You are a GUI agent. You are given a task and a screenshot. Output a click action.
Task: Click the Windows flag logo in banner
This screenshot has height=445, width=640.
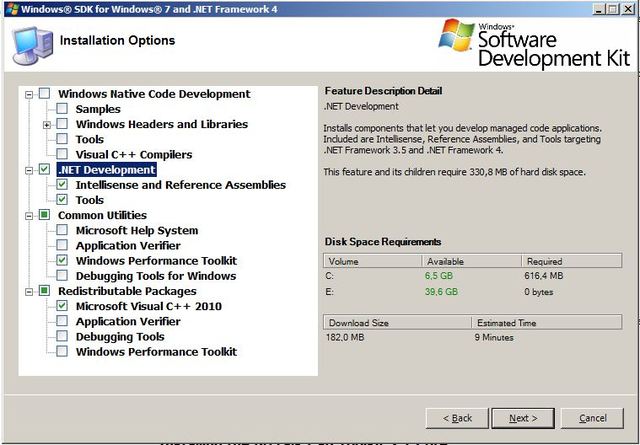456,35
